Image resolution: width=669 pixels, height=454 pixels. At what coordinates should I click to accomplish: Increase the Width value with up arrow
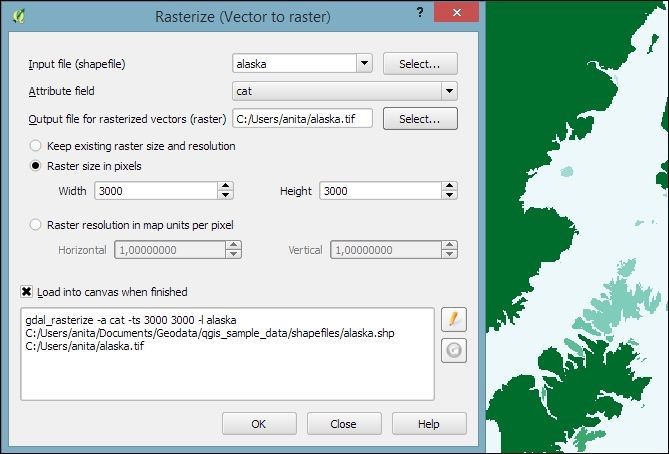(225, 185)
